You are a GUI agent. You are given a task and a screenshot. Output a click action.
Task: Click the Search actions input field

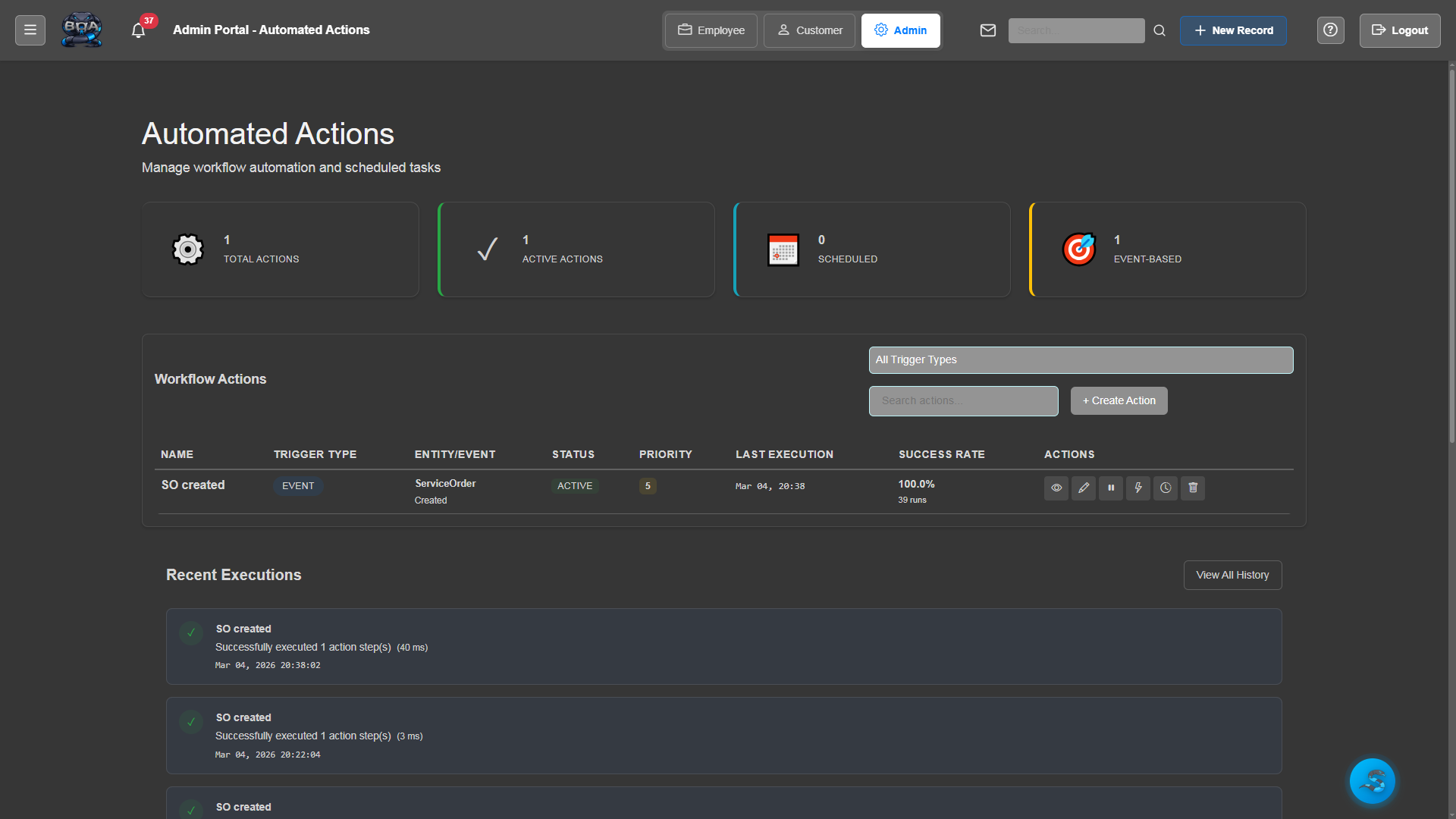[963, 400]
